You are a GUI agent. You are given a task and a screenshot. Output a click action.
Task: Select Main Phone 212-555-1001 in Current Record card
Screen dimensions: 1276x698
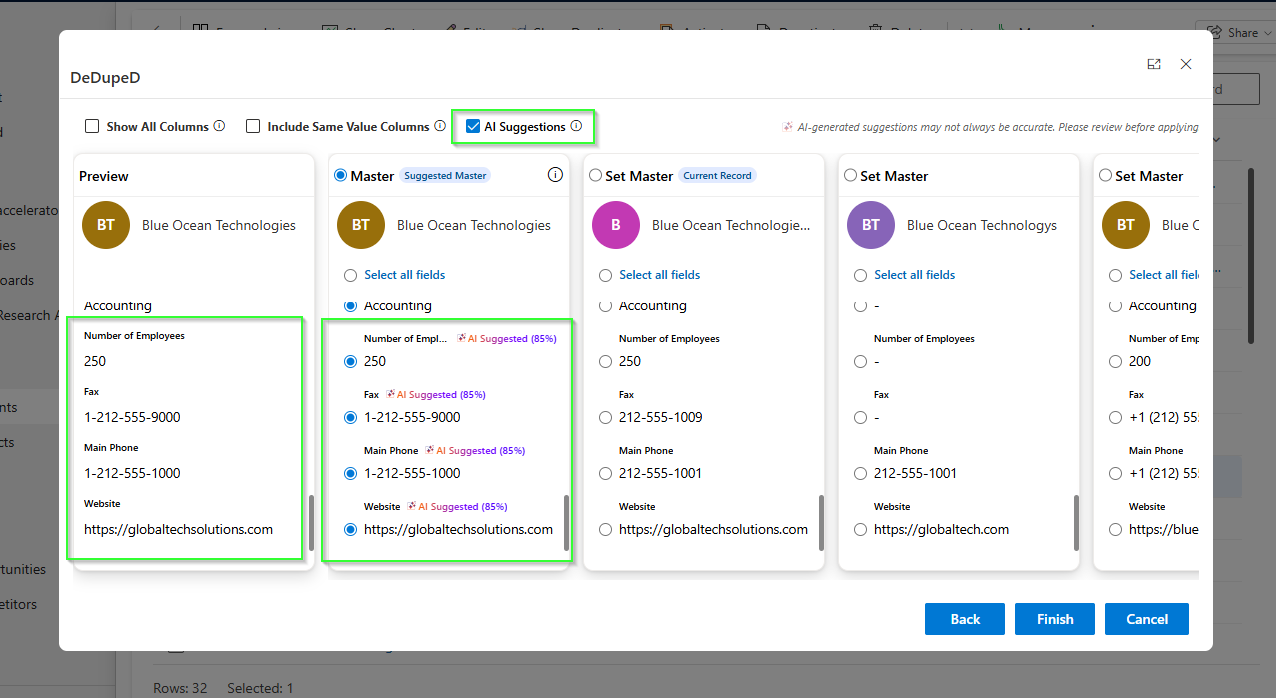pos(605,473)
